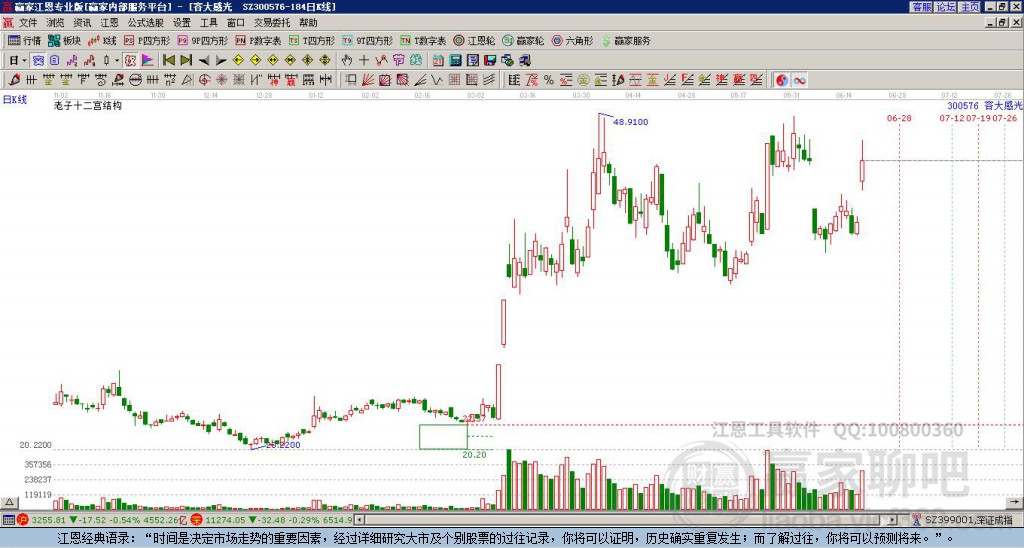Jump to last bar with green end arrow
Image resolution: width=1024 pixels, height=548 pixels.
click(186, 61)
